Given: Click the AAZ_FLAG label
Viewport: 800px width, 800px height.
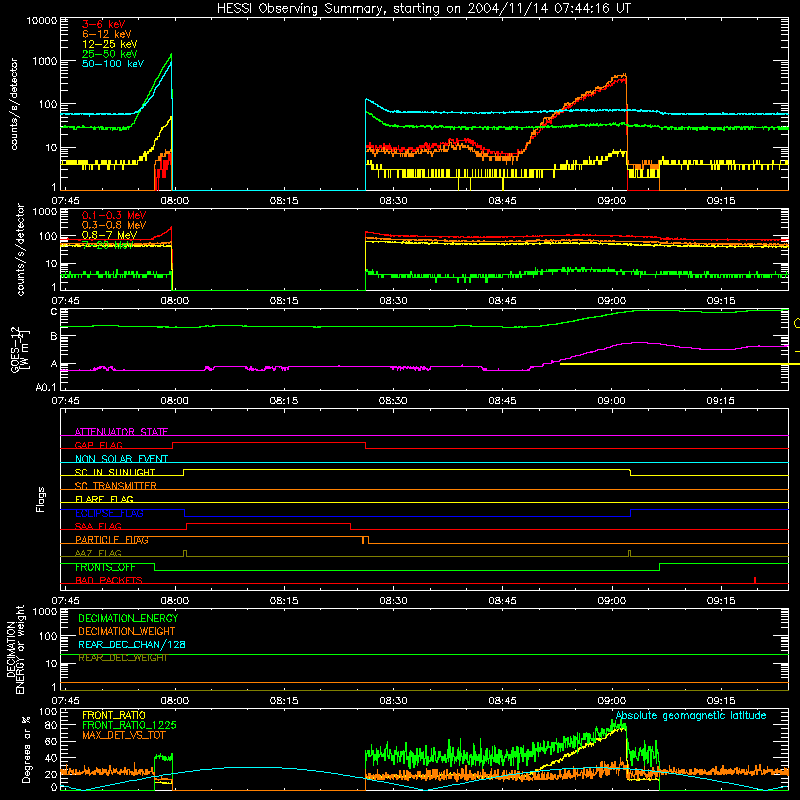Looking at the screenshot, I should click(x=98, y=553).
